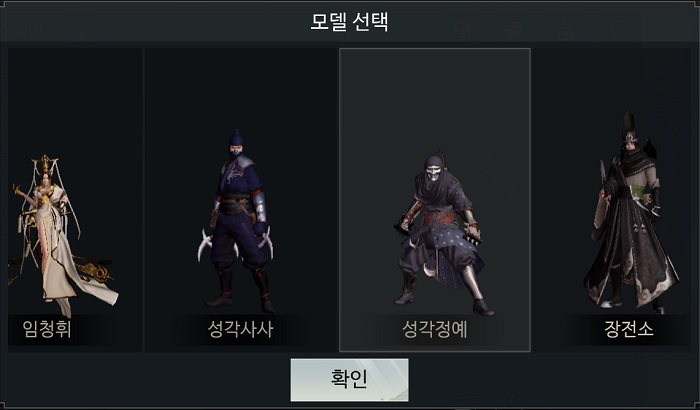Click the 장전소 name label

(629, 329)
